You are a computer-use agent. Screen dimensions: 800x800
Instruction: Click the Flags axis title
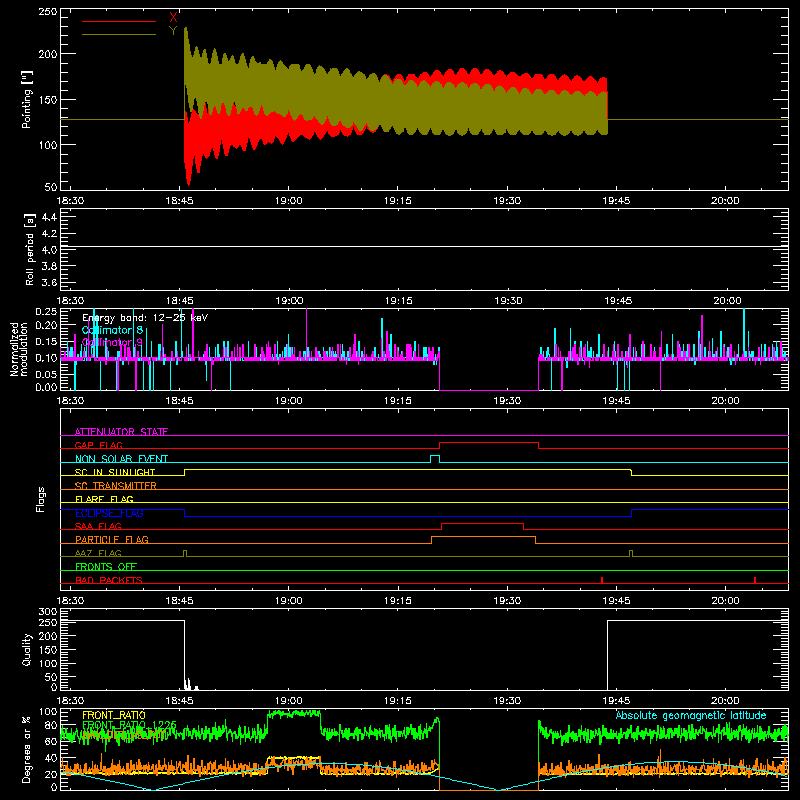tap(40, 499)
